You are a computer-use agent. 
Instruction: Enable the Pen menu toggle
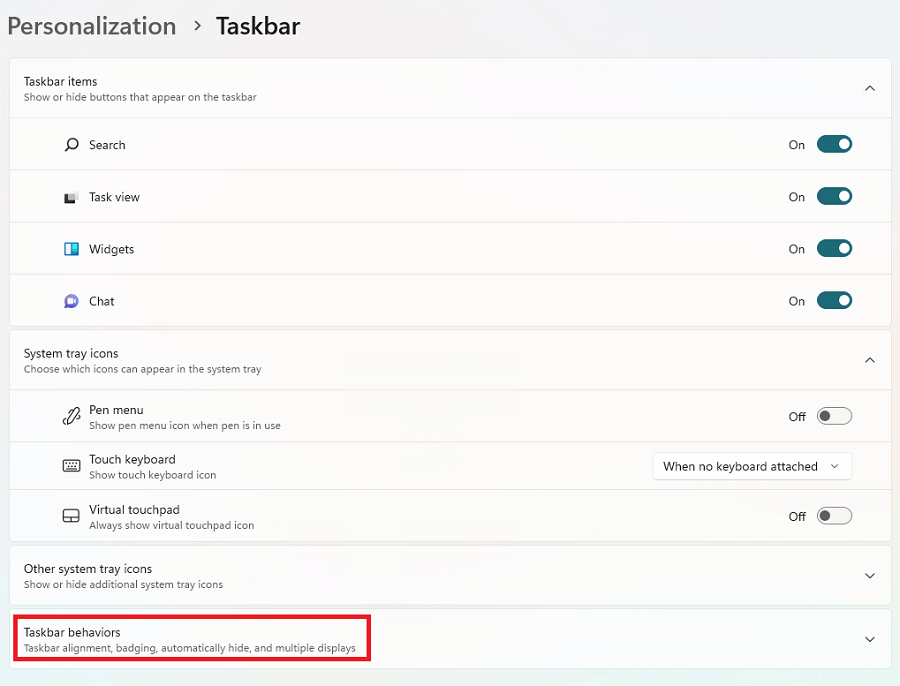tap(834, 416)
